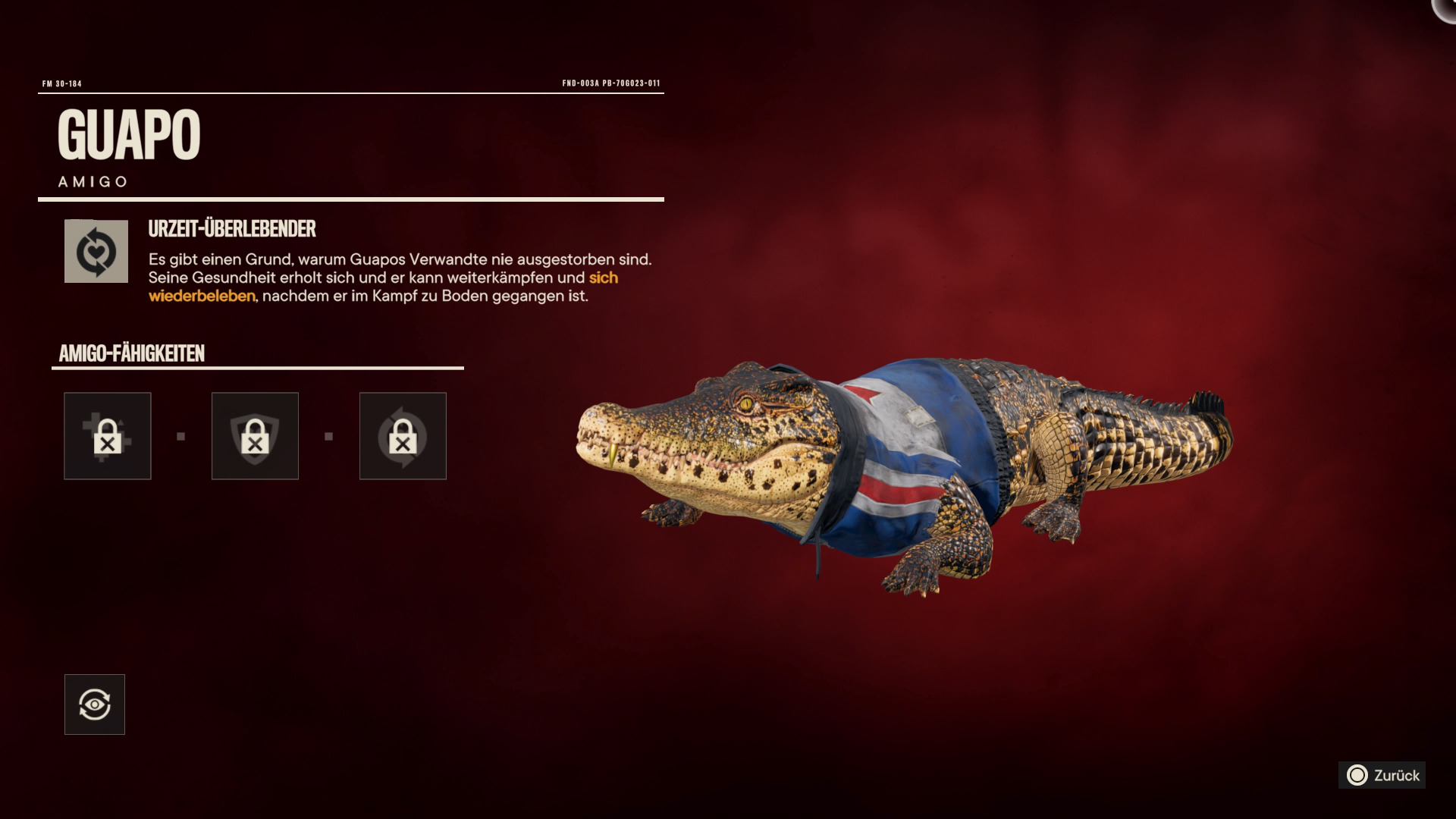Click the flag shirt on the crocodile
The image size is (1456, 819).
tap(910, 455)
